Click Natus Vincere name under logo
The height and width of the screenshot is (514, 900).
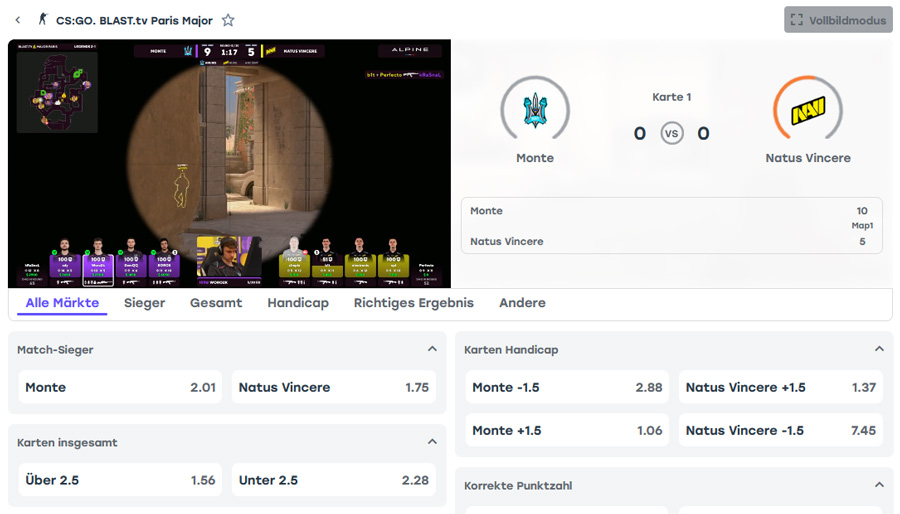coord(808,158)
